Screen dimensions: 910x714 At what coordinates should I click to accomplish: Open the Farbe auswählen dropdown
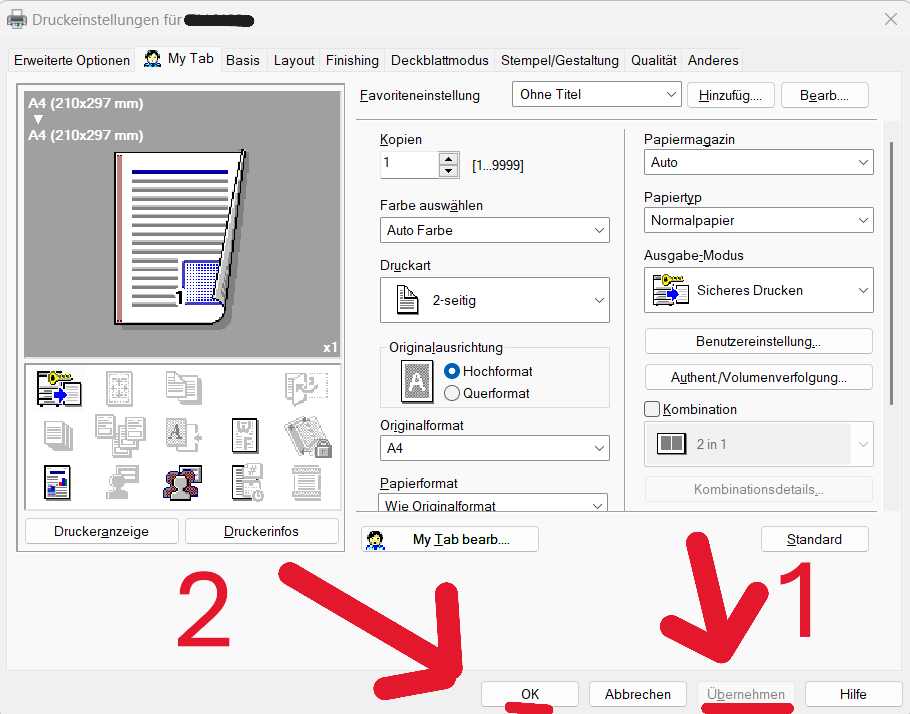(494, 230)
